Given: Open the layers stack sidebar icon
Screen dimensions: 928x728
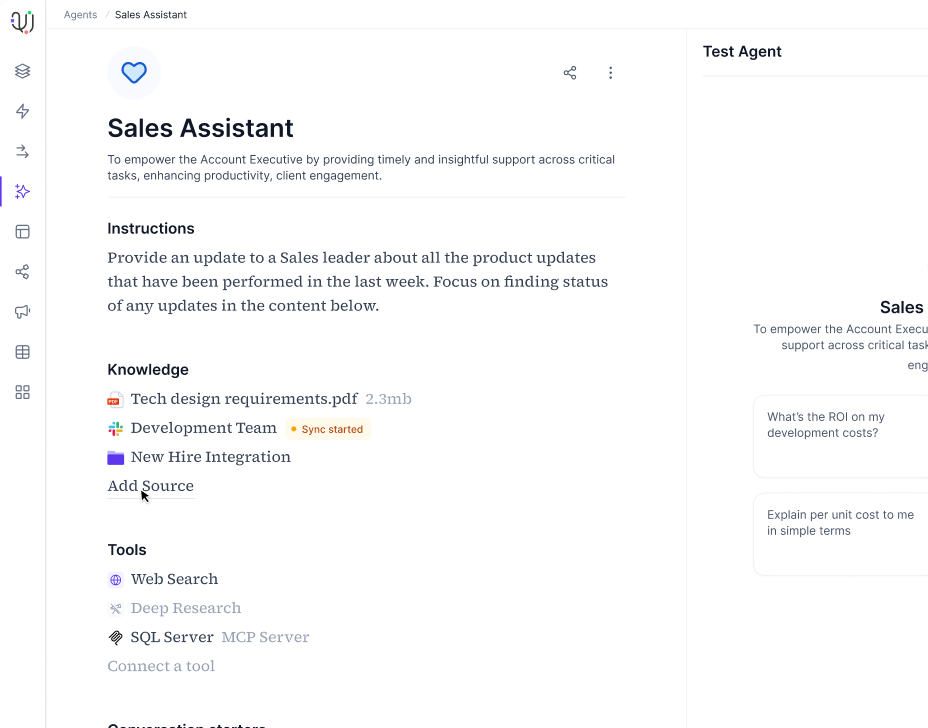Looking at the screenshot, I should coord(22,71).
